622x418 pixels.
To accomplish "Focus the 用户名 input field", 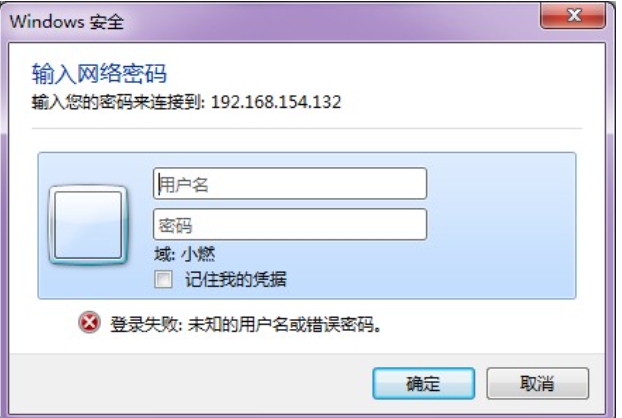I will 290,184.
